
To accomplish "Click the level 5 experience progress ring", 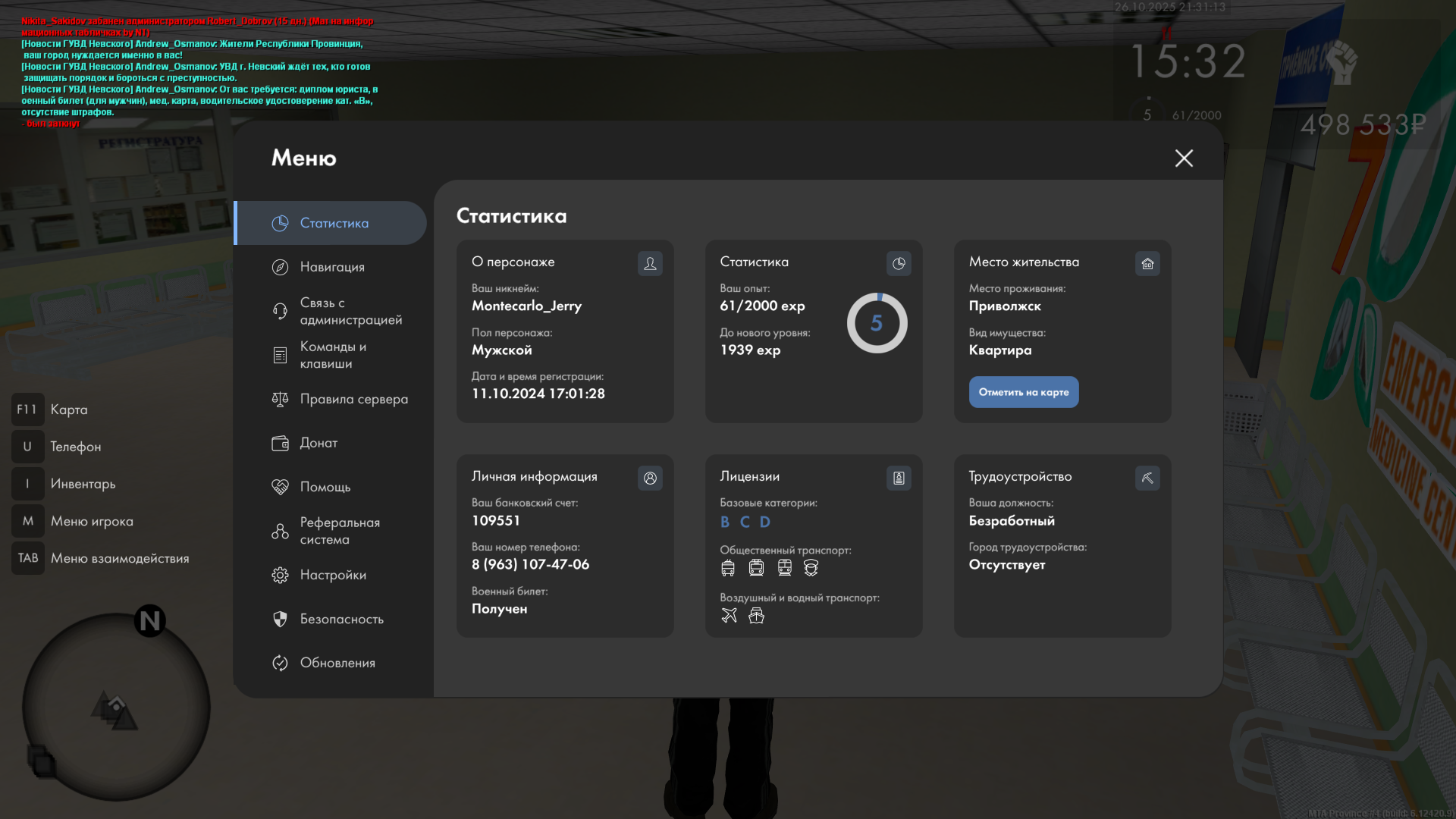I will click(877, 323).
